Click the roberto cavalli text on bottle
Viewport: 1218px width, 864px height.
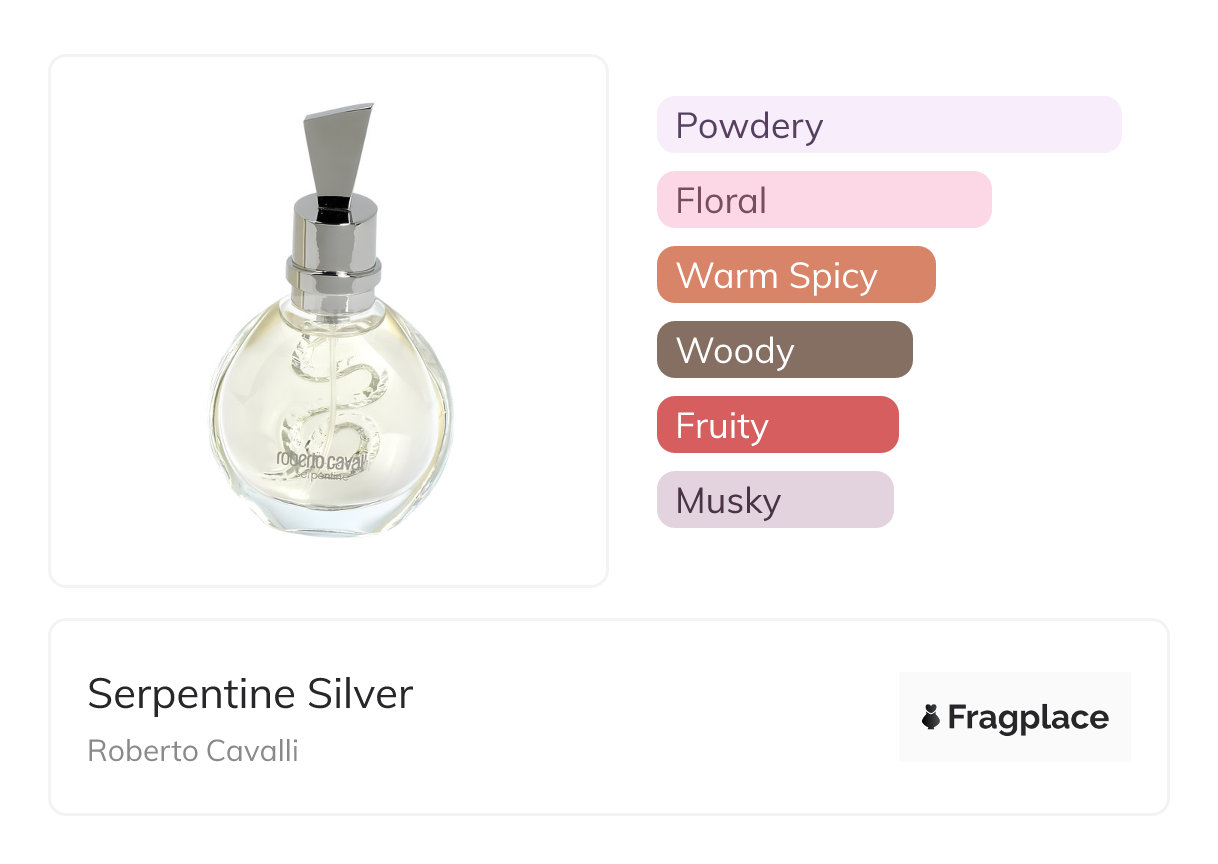coord(322,461)
